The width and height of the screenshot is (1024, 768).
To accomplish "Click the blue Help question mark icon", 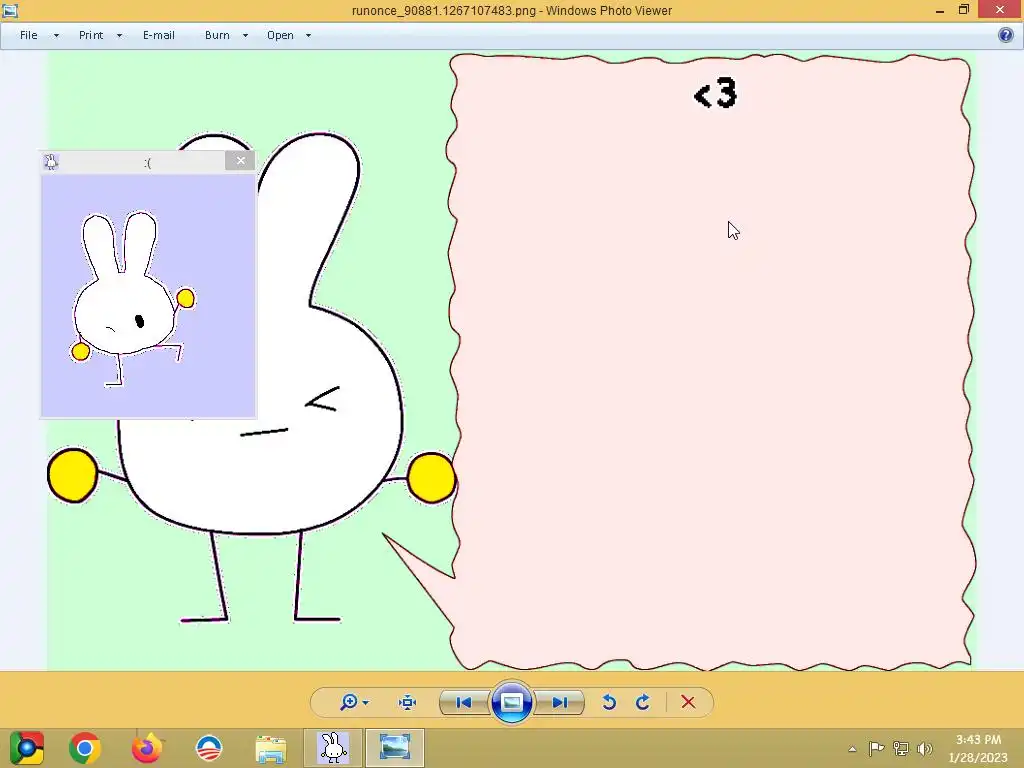I will coord(1006,35).
